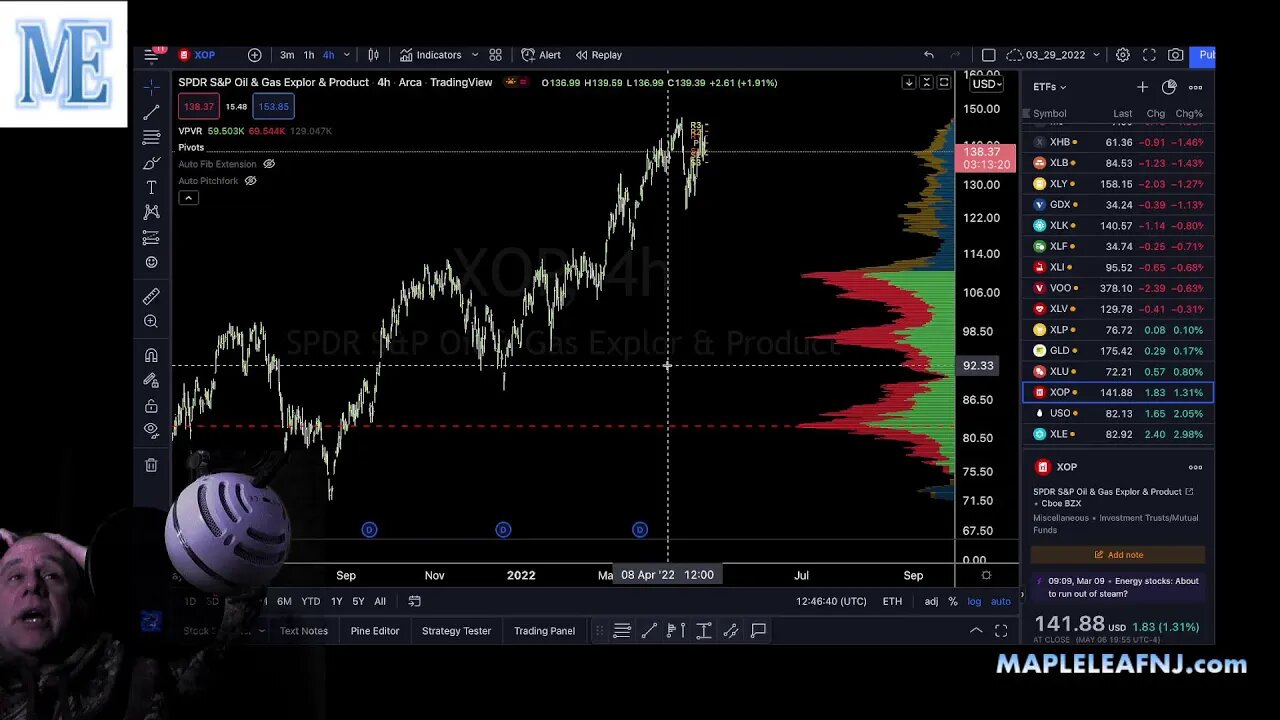Switch to the 1h interval

(x=309, y=55)
